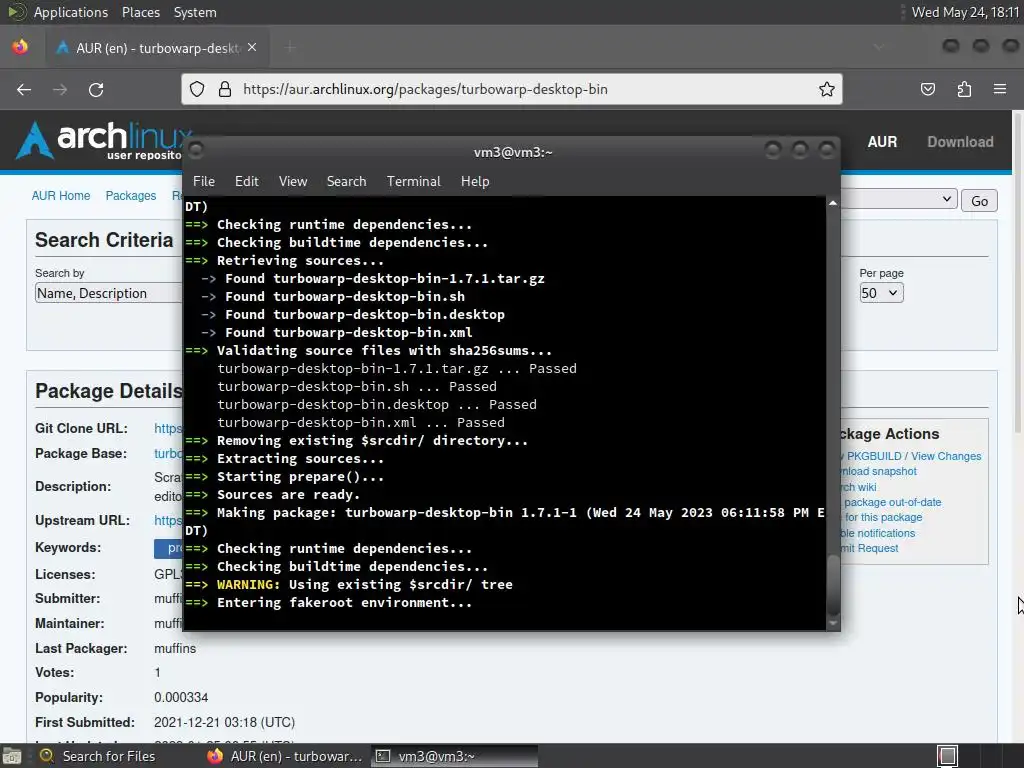The image size is (1024, 768).
Task: Click the clock Wed May 24
Action: pos(965,12)
